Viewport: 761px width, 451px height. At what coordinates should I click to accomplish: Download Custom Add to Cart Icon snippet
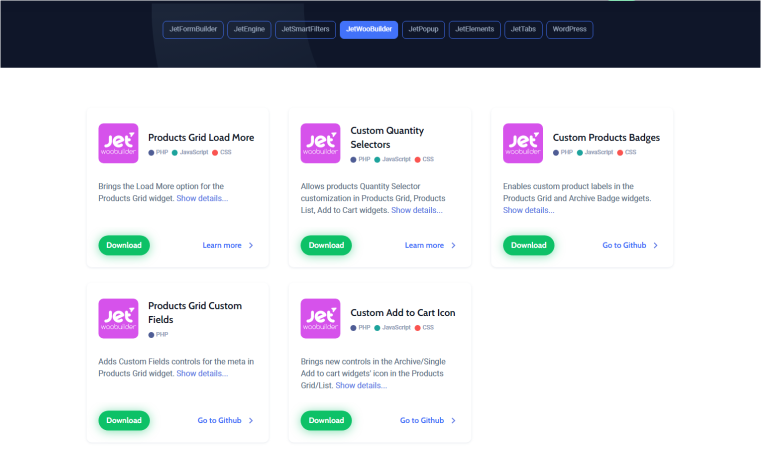tap(326, 420)
